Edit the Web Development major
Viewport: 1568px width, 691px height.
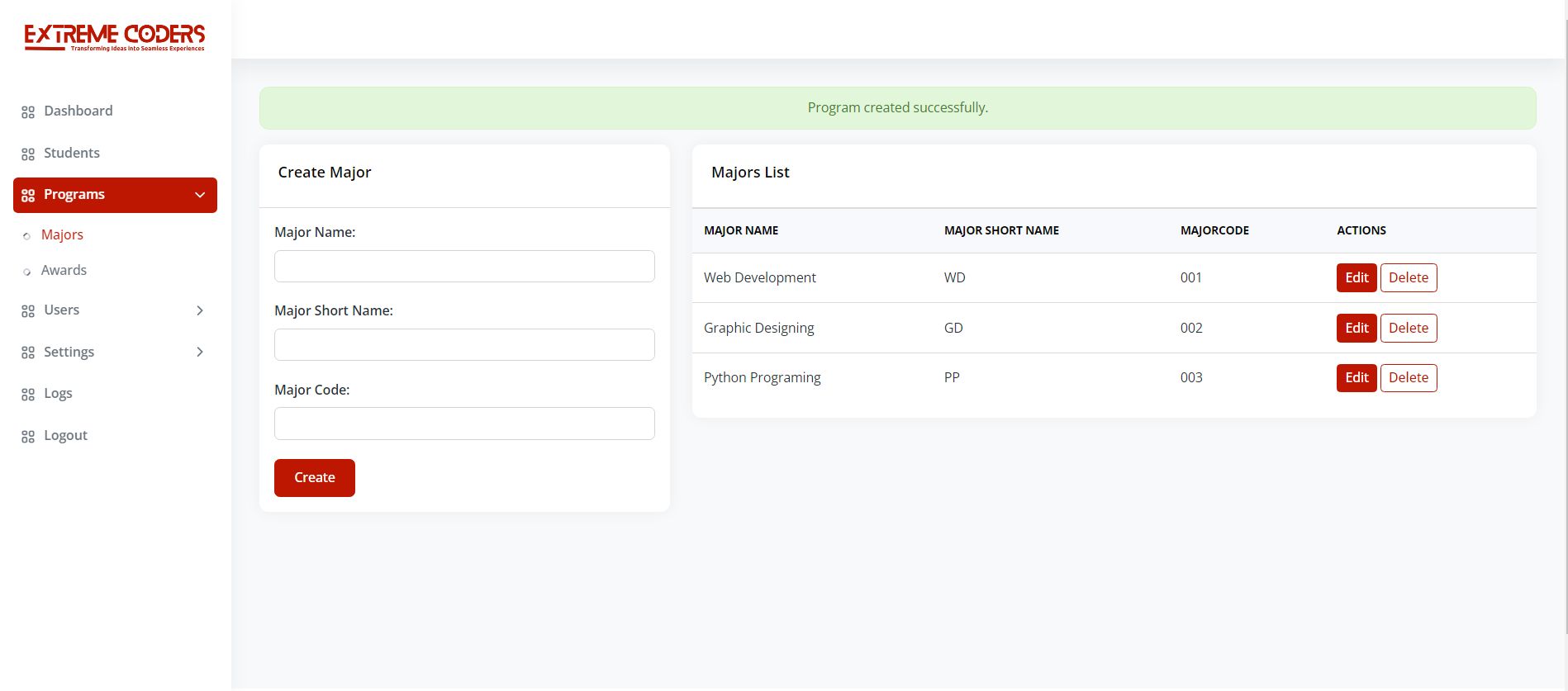click(x=1356, y=277)
